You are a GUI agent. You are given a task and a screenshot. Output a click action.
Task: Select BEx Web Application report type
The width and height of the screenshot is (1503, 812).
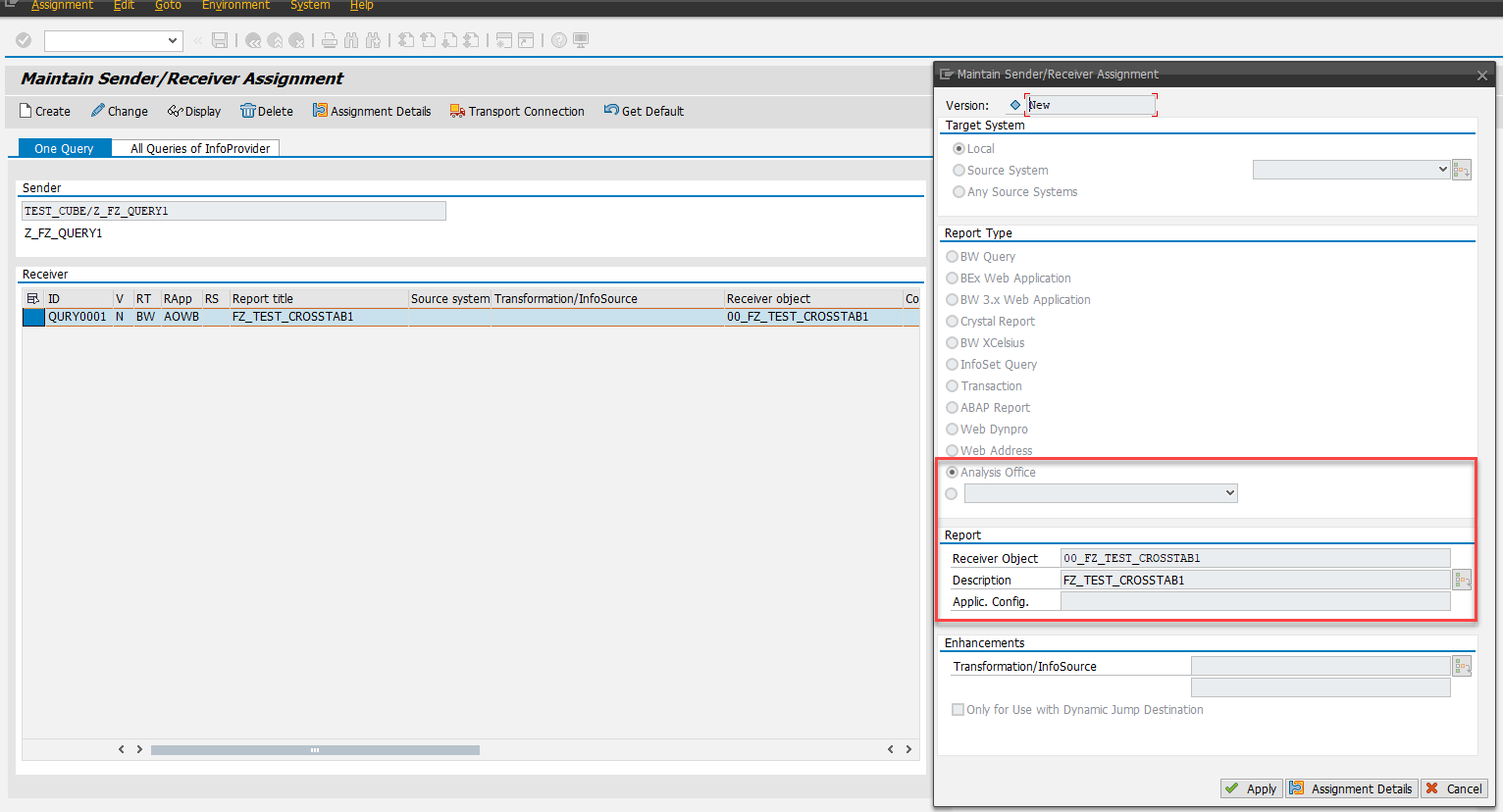[x=952, y=279]
